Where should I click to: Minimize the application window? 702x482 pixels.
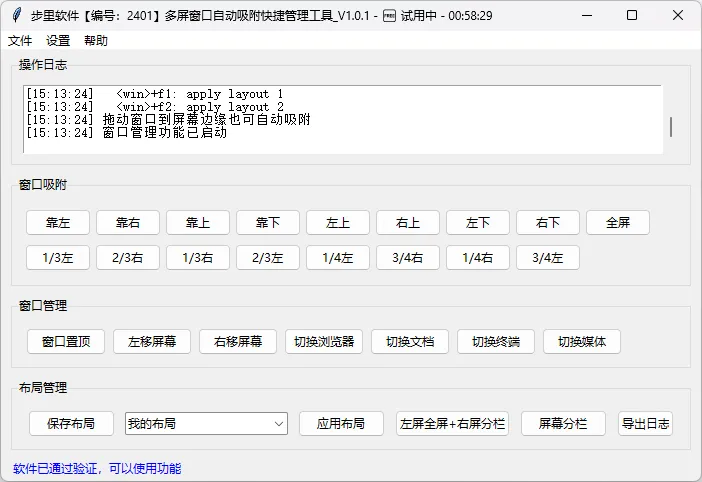587,15
